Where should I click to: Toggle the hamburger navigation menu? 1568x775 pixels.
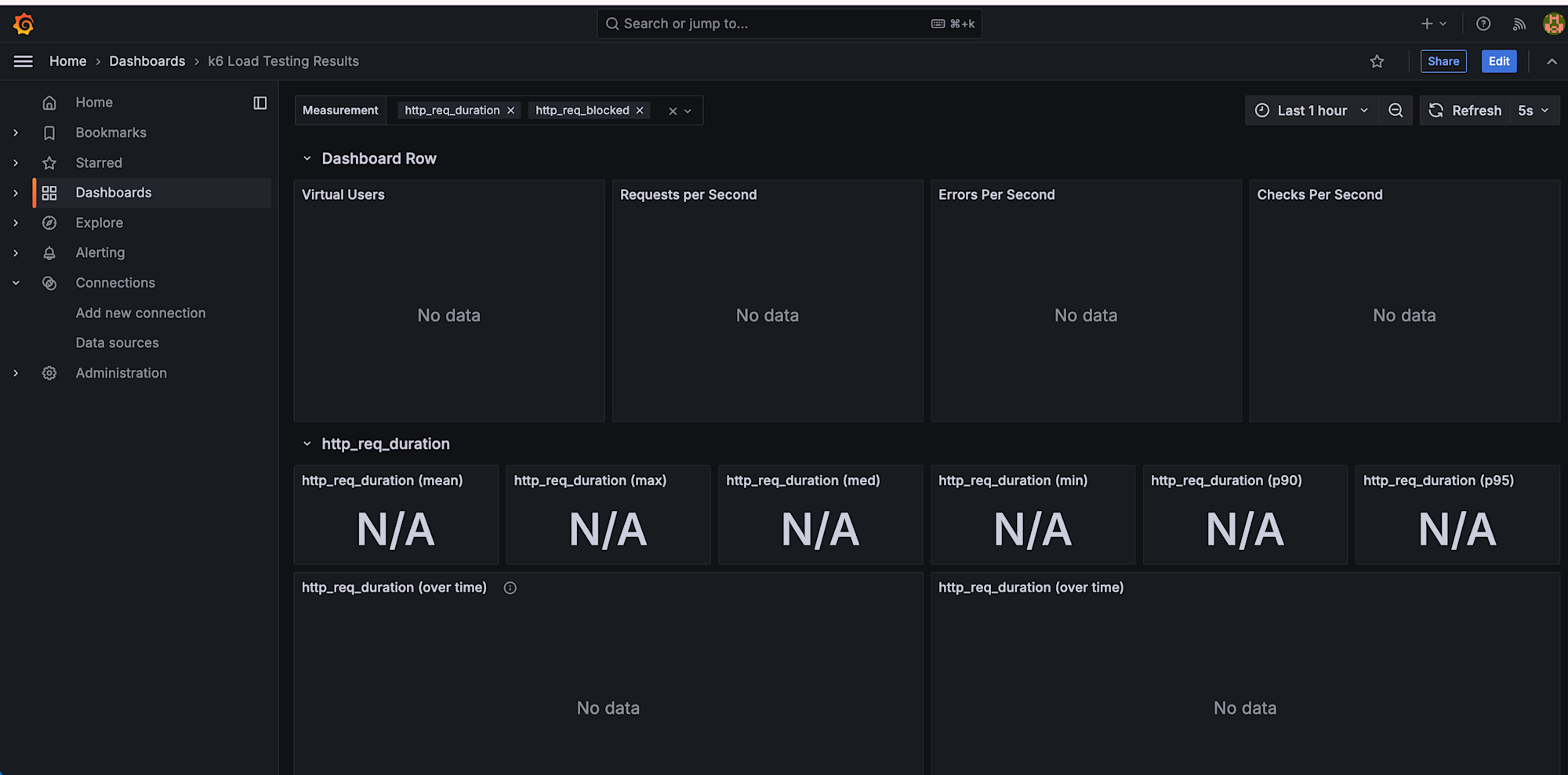tap(24, 61)
